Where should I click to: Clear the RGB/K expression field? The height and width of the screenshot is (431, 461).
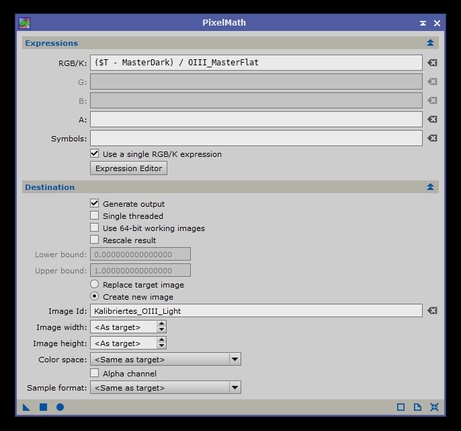coord(432,63)
